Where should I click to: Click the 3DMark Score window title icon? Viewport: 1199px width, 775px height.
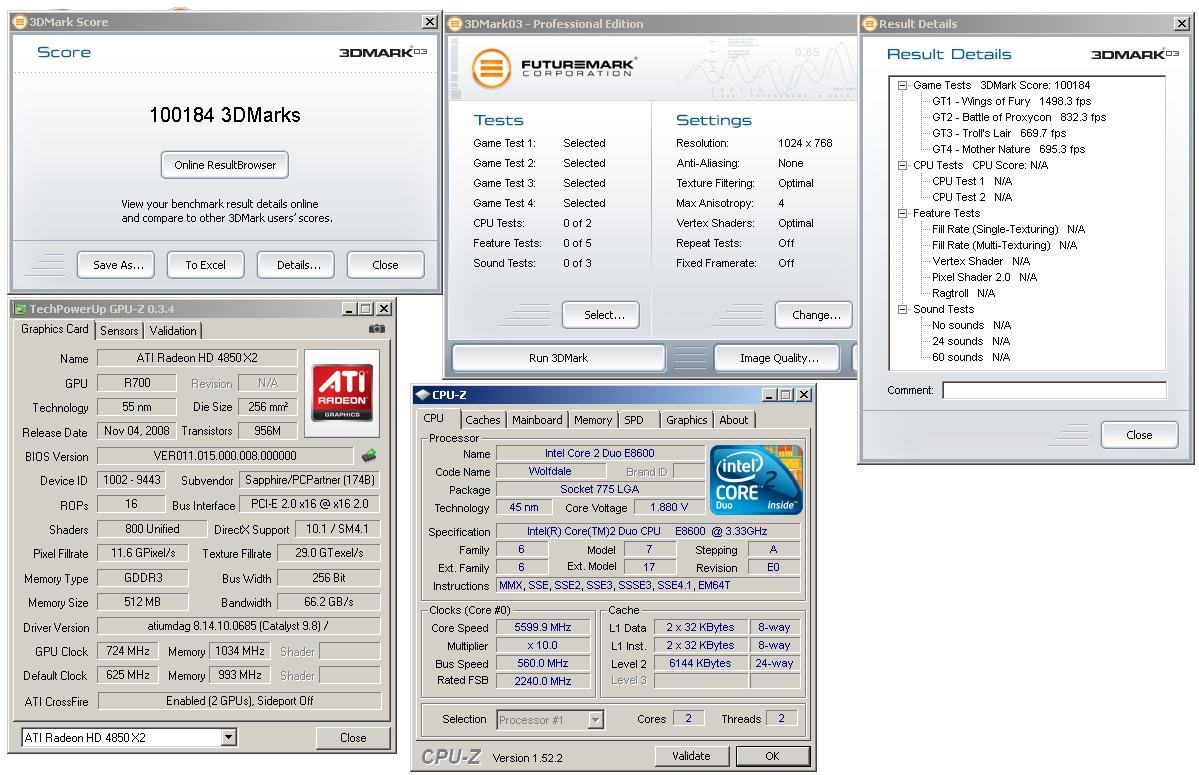21,22
